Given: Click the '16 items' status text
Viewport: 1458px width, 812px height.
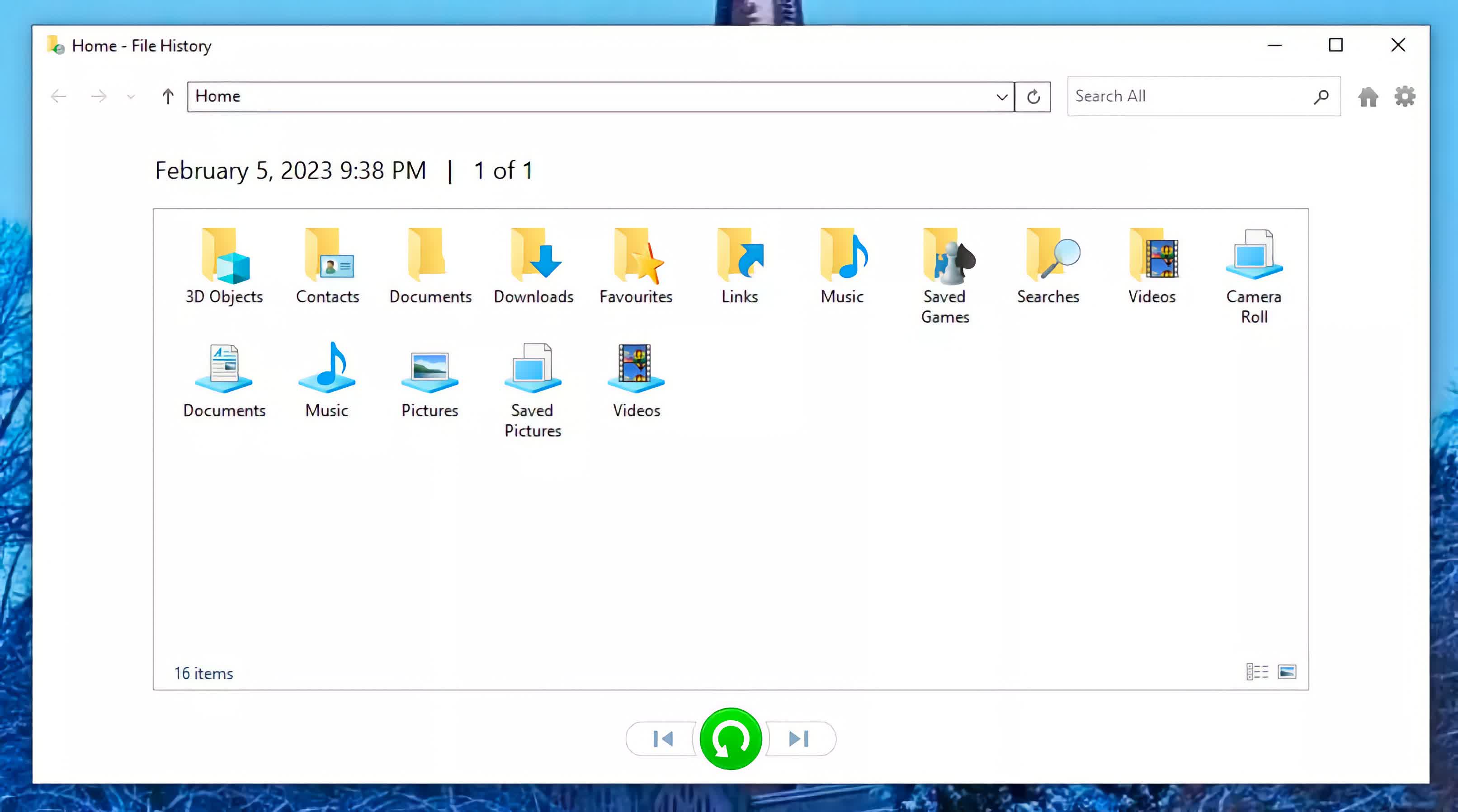Looking at the screenshot, I should [203, 673].
